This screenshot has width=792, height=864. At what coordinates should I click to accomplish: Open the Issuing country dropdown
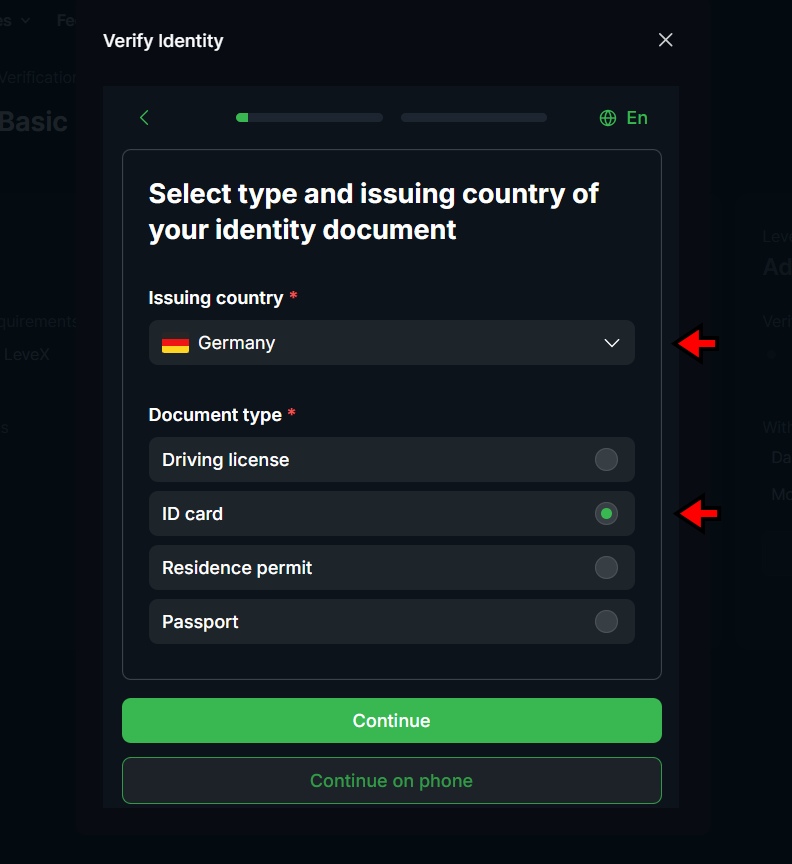pos(391,342)
